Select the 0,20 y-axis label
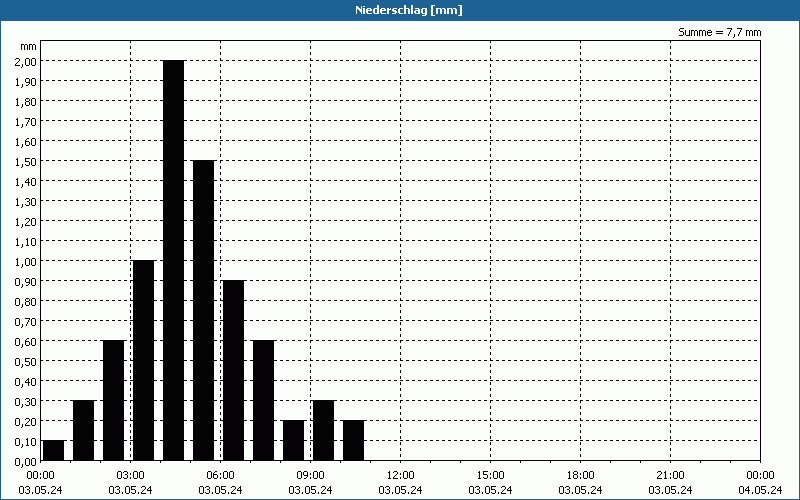The width and height of the screenshot is (800, 500). (x=27, y=421)
